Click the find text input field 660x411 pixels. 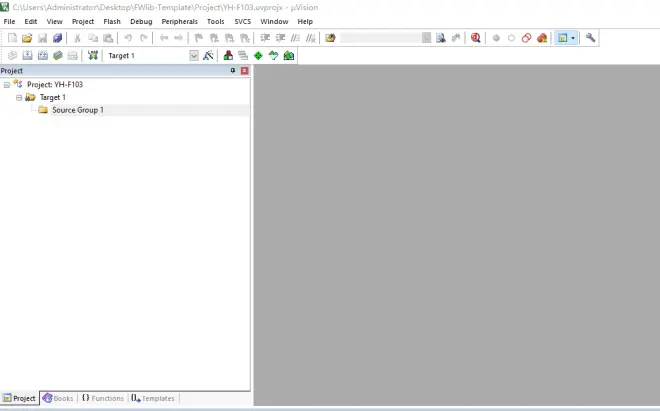pos(381,38)
